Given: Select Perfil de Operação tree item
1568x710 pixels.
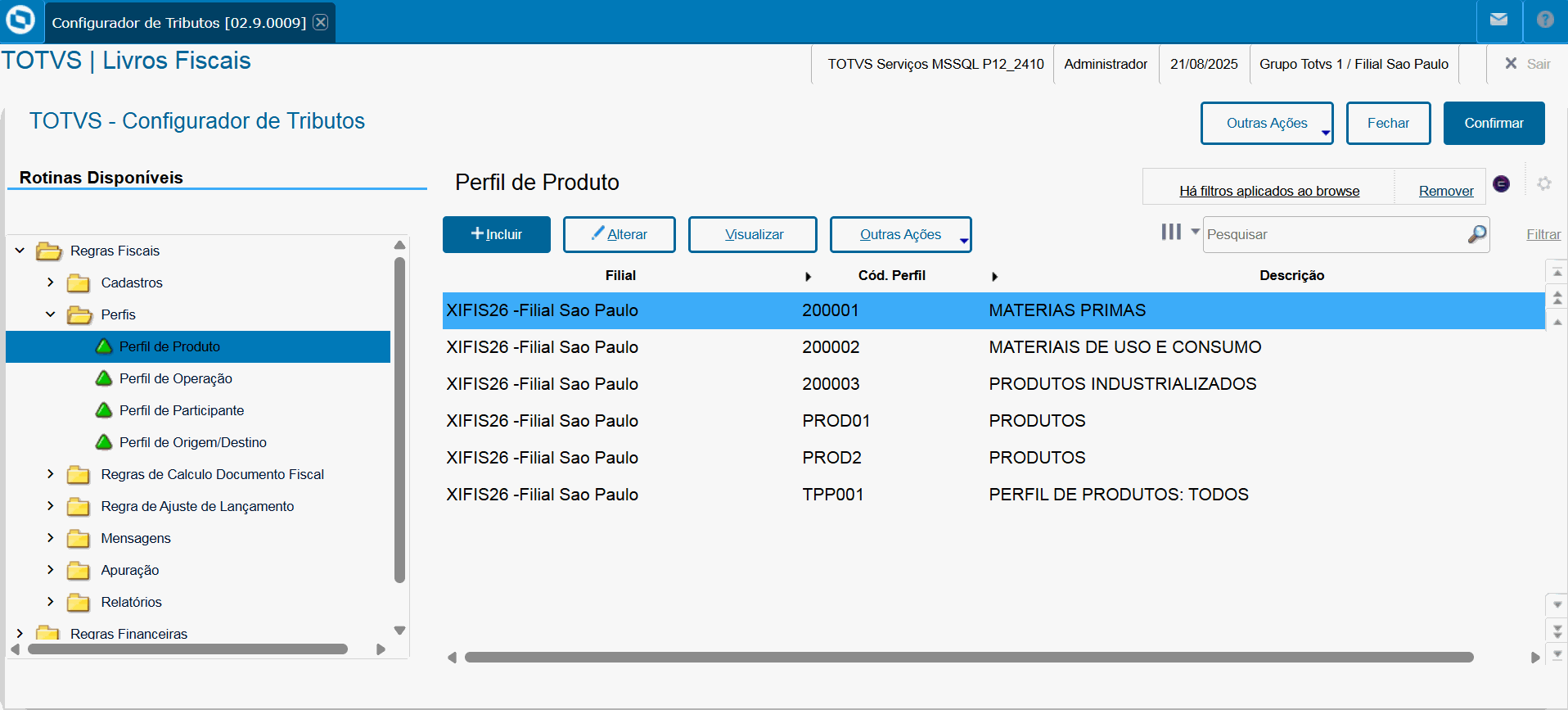Looking at the screenshot, I should point(176,378).
